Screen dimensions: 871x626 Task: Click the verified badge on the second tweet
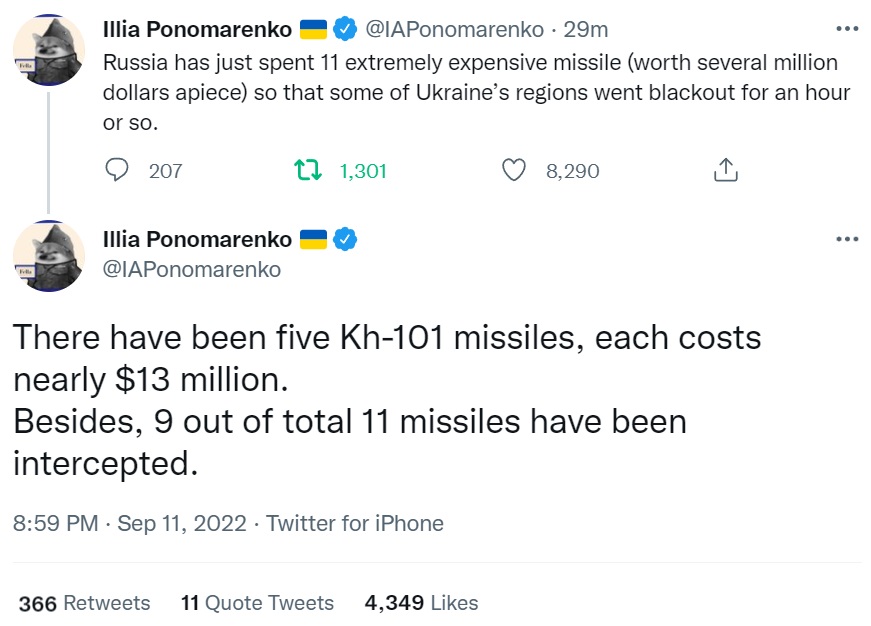pos(344,240)
